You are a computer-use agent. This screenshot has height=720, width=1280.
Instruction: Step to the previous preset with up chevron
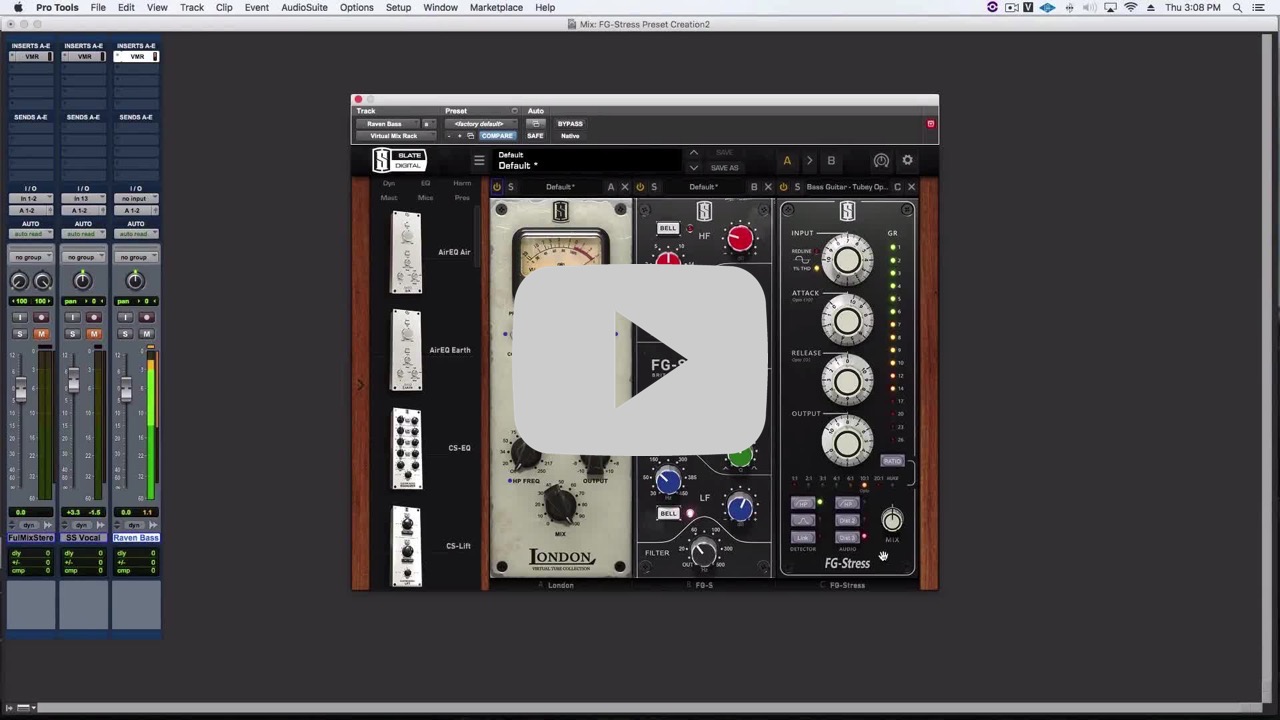click(x=693, y=153)
